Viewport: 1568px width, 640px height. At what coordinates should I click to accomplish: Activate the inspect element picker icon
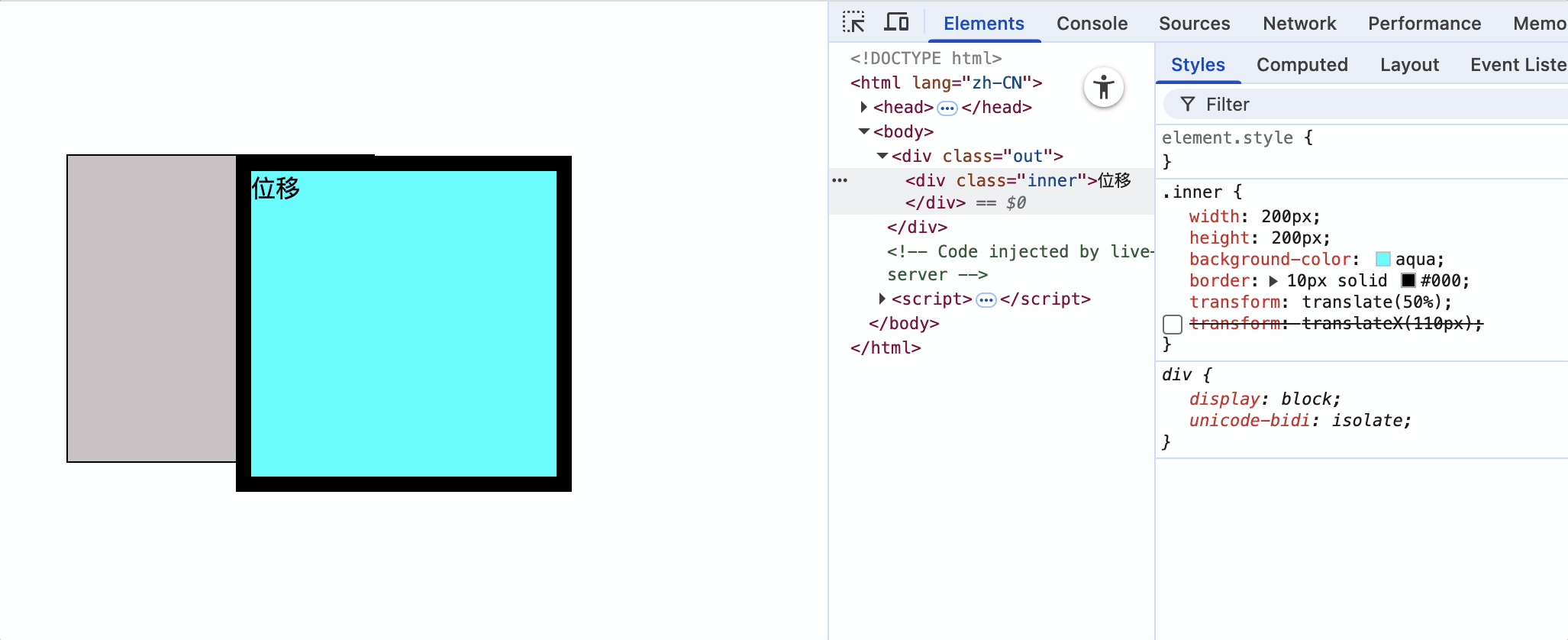click(x=853, y=22)
